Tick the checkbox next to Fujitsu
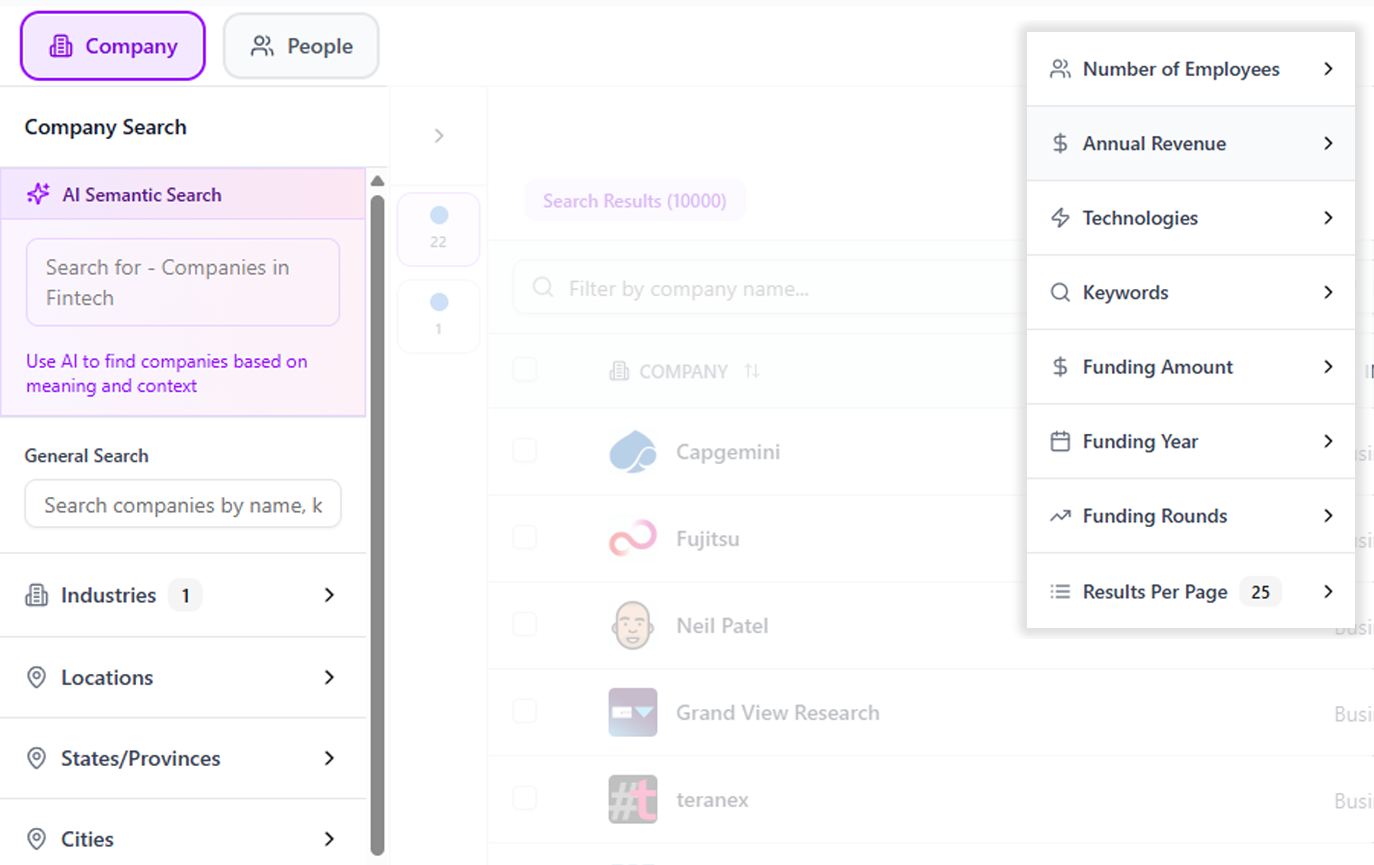Viewport: 1374px width, 865px height. [x=525, y=538]
